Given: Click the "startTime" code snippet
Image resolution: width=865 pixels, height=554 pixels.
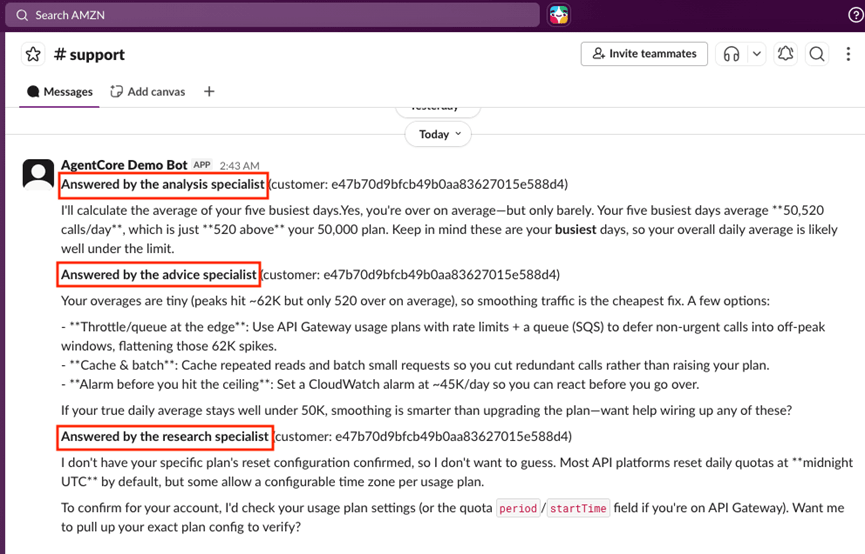Looking at the screenshot, I should (x=578, y=508).
